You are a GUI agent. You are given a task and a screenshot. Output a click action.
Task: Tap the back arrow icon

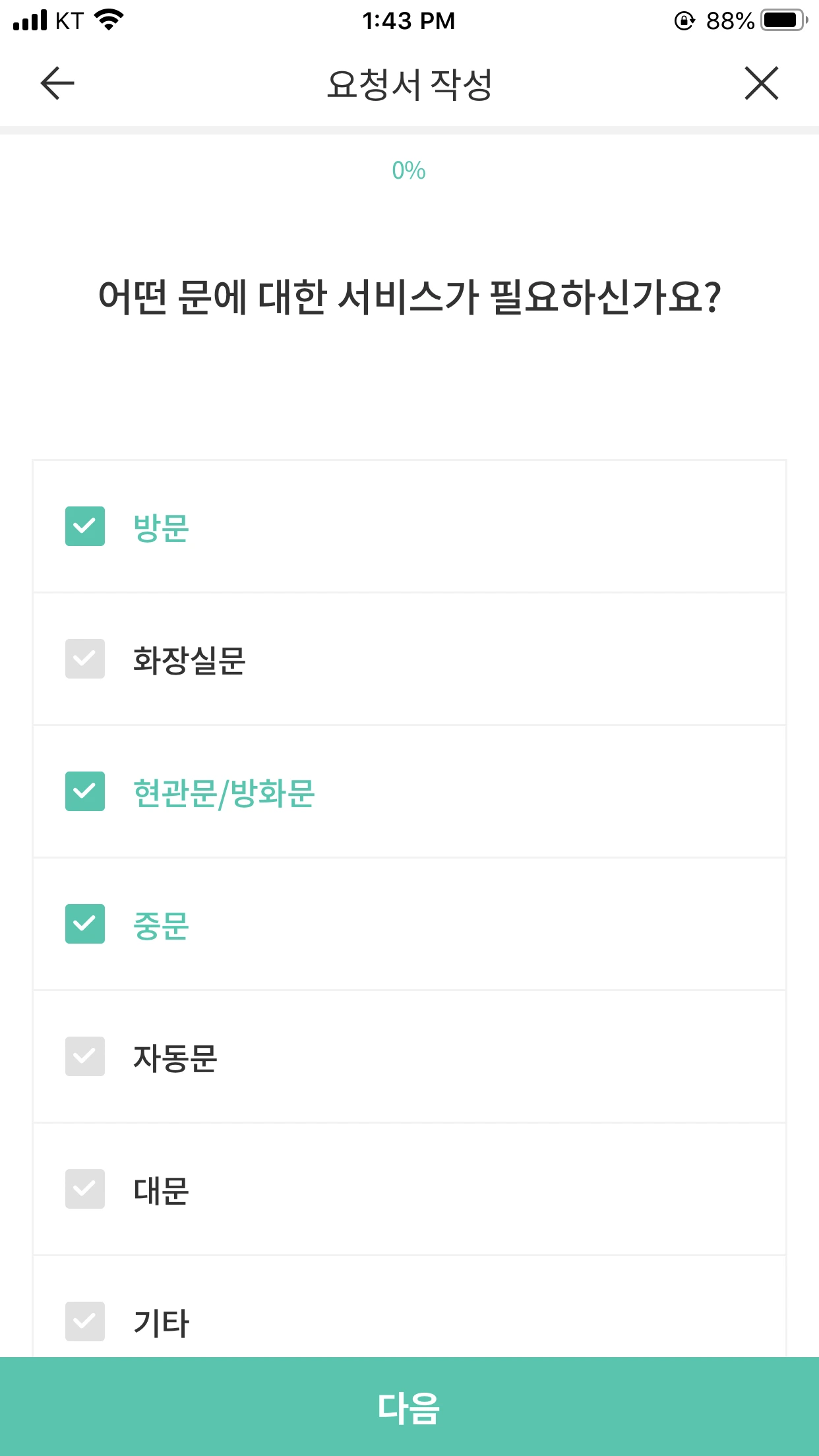[57, 83]
